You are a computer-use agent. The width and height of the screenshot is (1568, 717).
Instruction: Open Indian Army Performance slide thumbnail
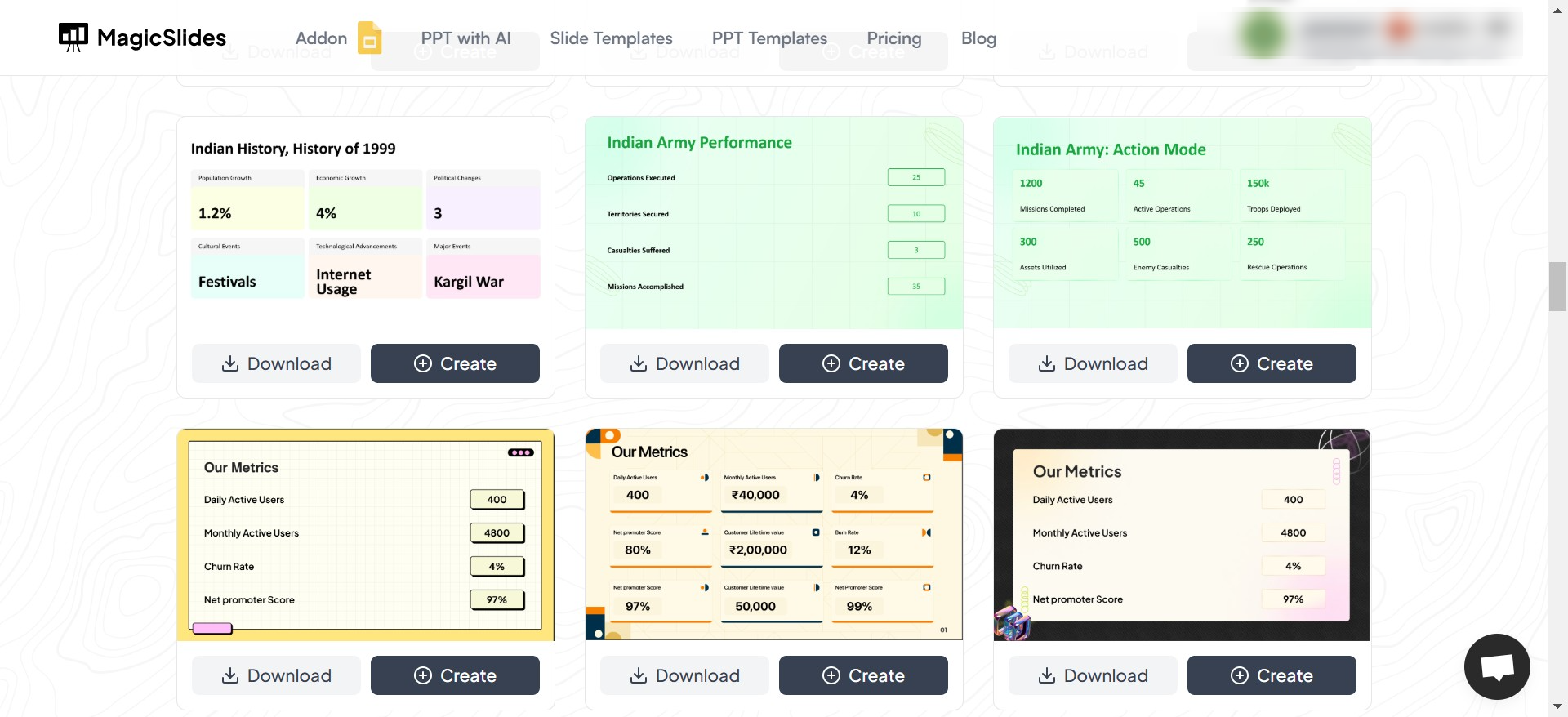(774, 223)
